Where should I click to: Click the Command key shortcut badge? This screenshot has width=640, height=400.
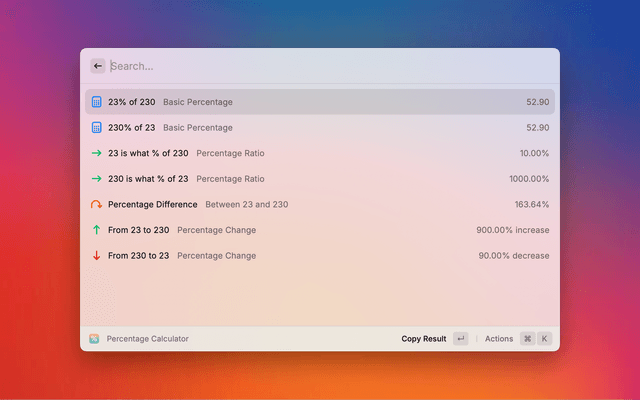[x=527, y=339]
